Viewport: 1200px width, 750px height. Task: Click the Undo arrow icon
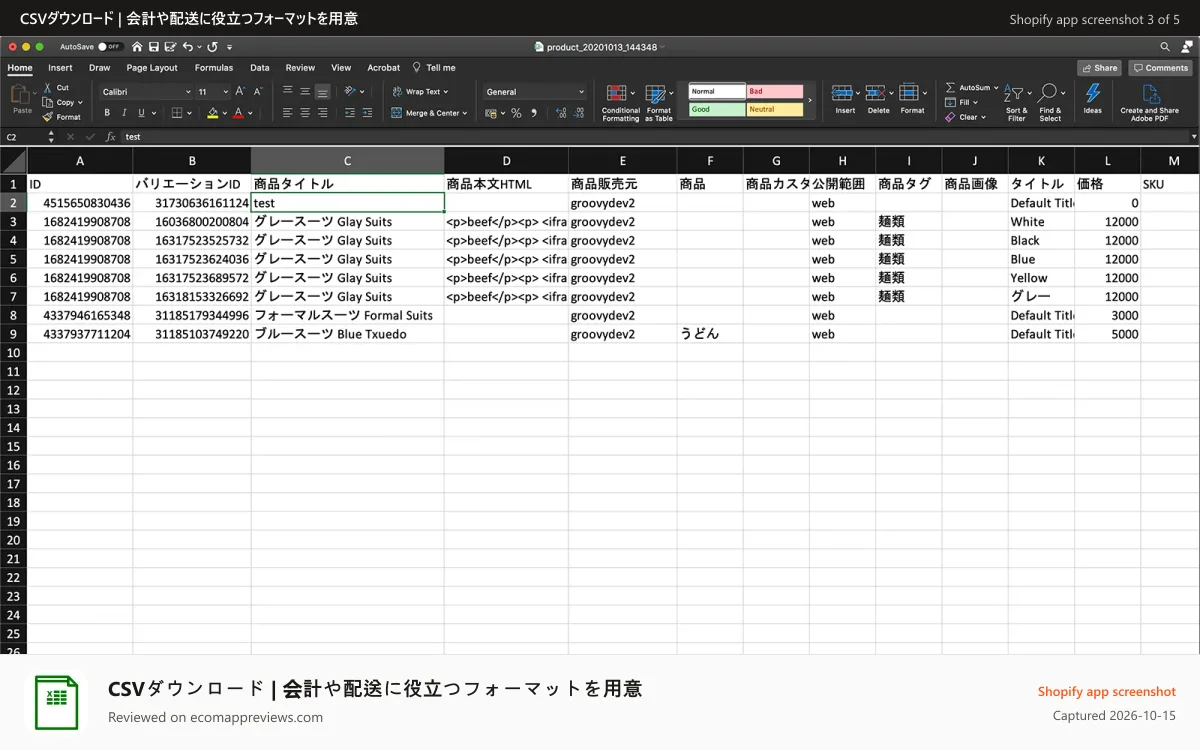tap(187, 47)
